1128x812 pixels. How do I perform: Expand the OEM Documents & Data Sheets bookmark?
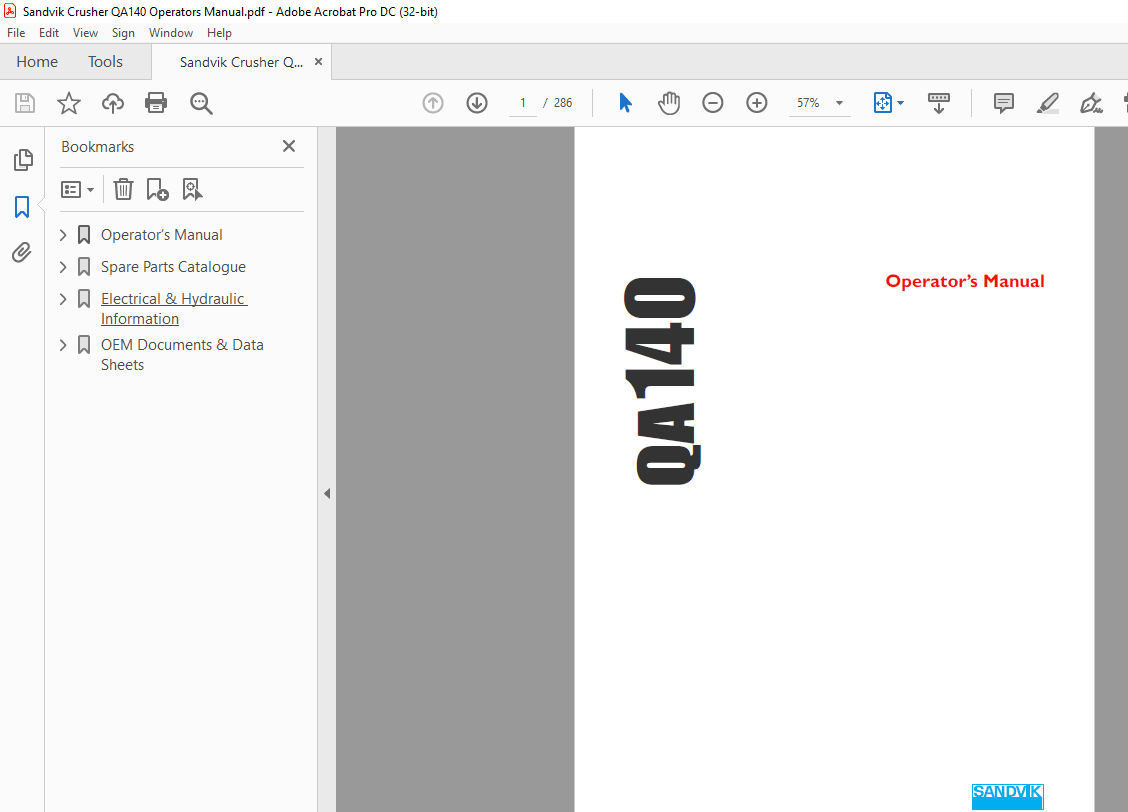point(62,344)
